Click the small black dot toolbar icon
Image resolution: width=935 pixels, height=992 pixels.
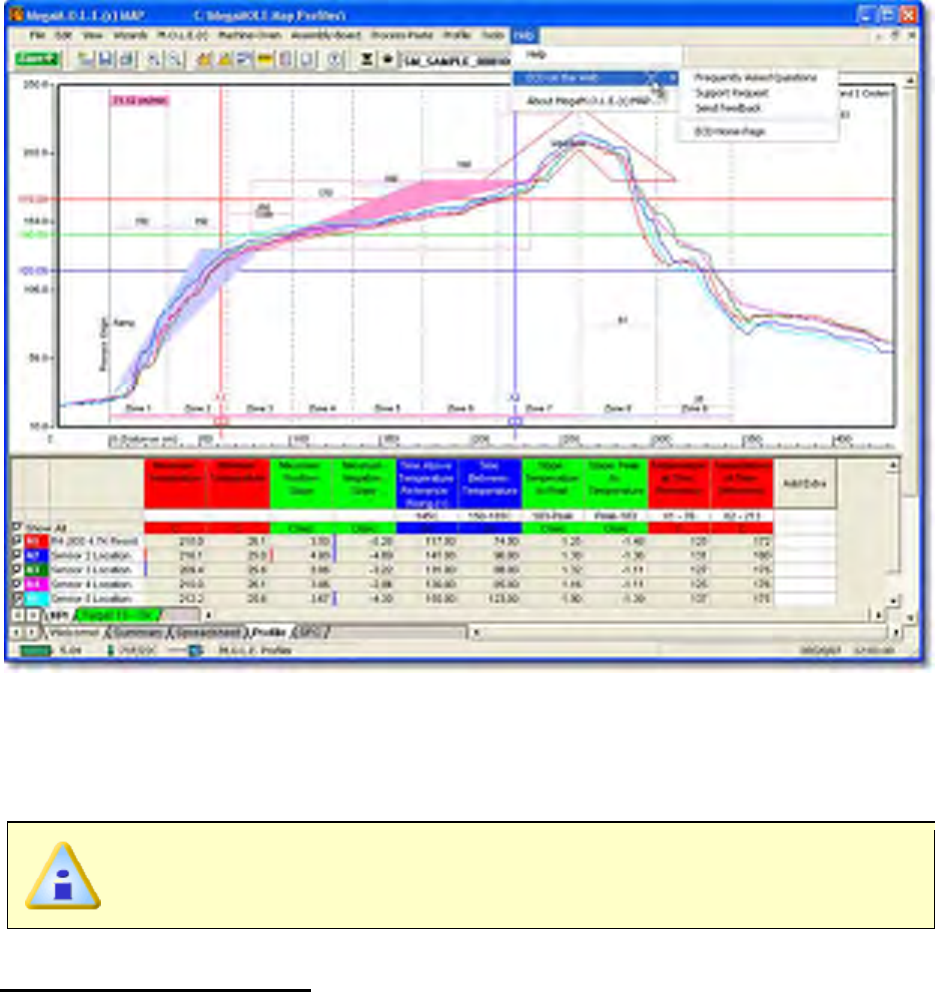(x=387, y=59)
